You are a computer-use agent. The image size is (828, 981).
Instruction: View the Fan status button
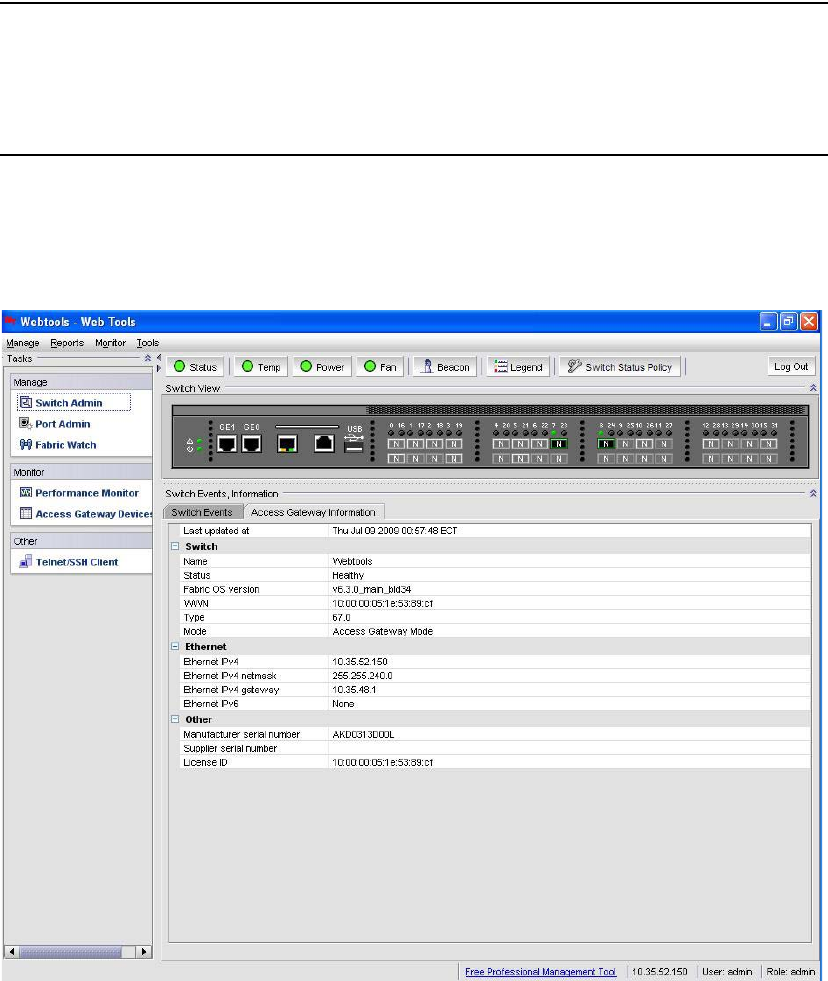[380, 367]
